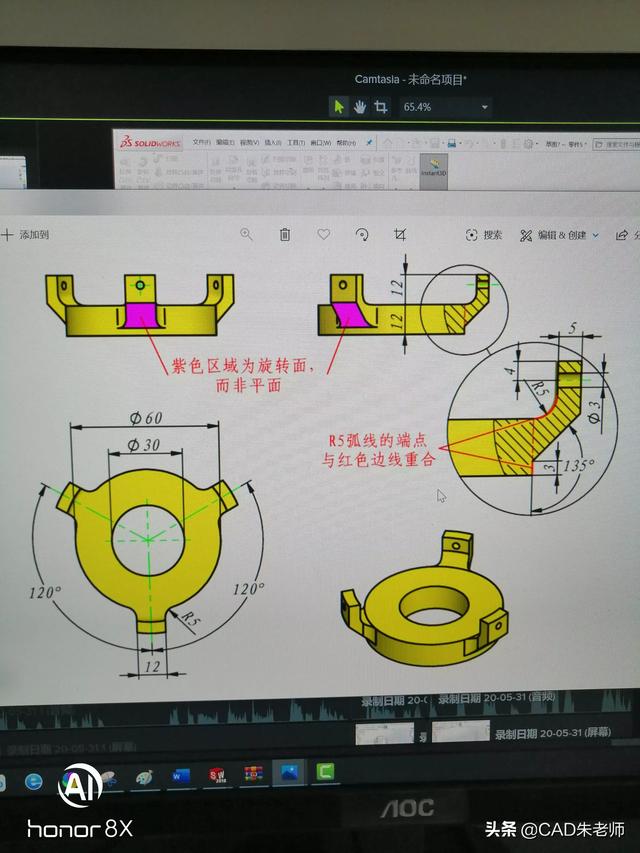The width and height of the screenshot is (640, 853).
Task: Toggle Instant3D in SolidWorks toolbar
Action: [x=433, y=165]
